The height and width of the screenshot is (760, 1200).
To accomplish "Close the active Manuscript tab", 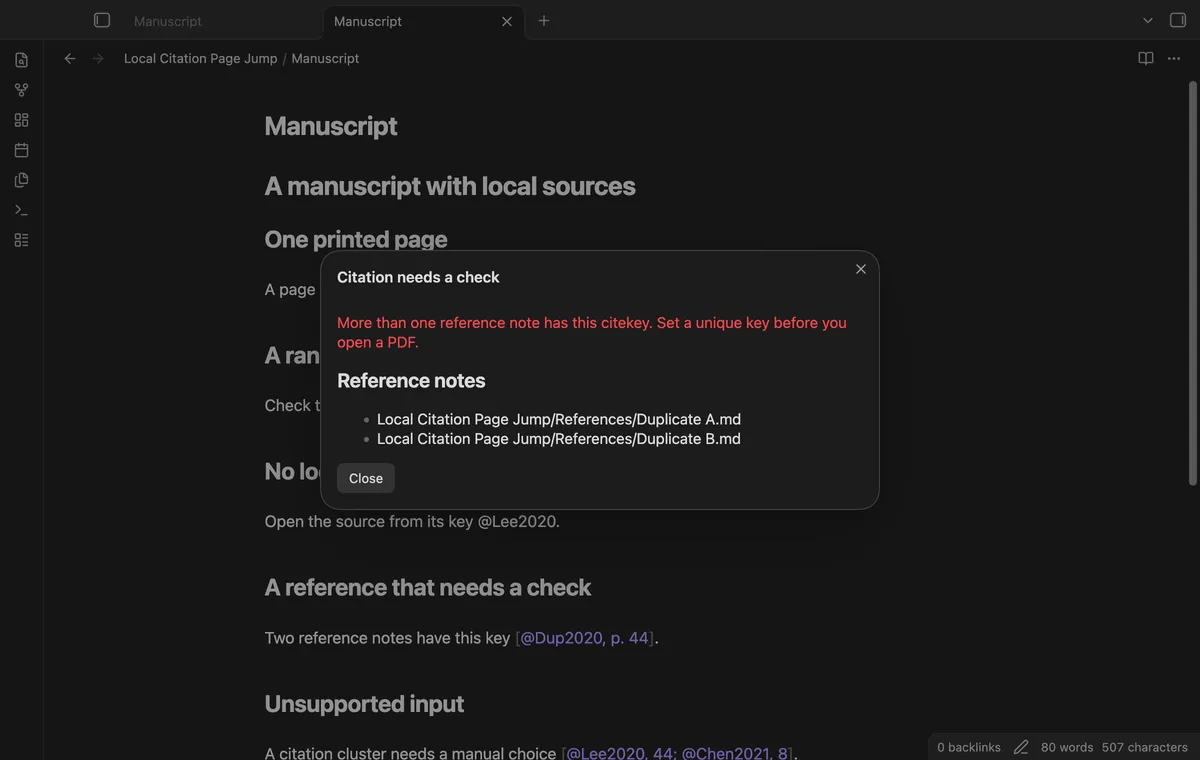I will point(507,21).
